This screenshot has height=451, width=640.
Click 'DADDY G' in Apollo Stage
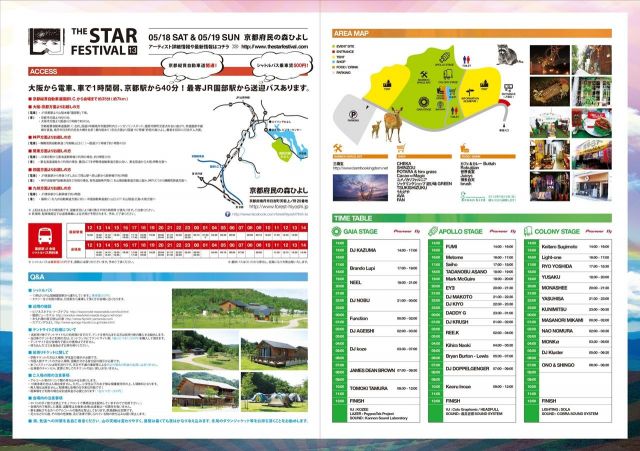456,313
